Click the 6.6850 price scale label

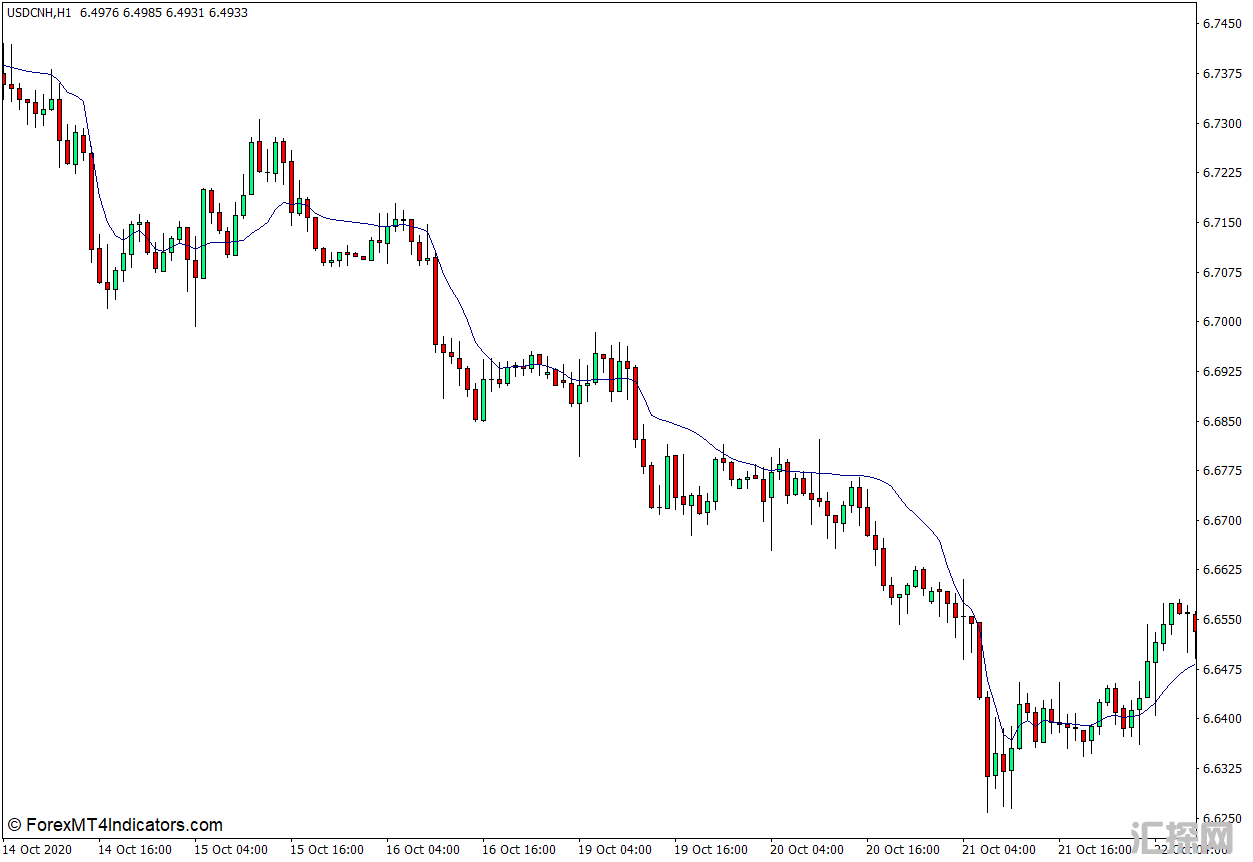pos(1222,421)
